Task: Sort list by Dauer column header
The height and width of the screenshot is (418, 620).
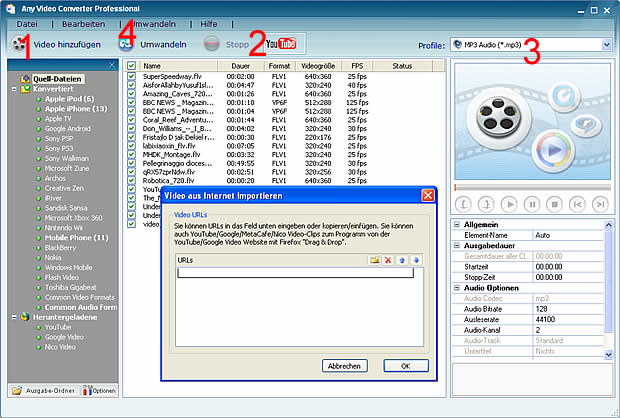Action: (x=241, y=66)
